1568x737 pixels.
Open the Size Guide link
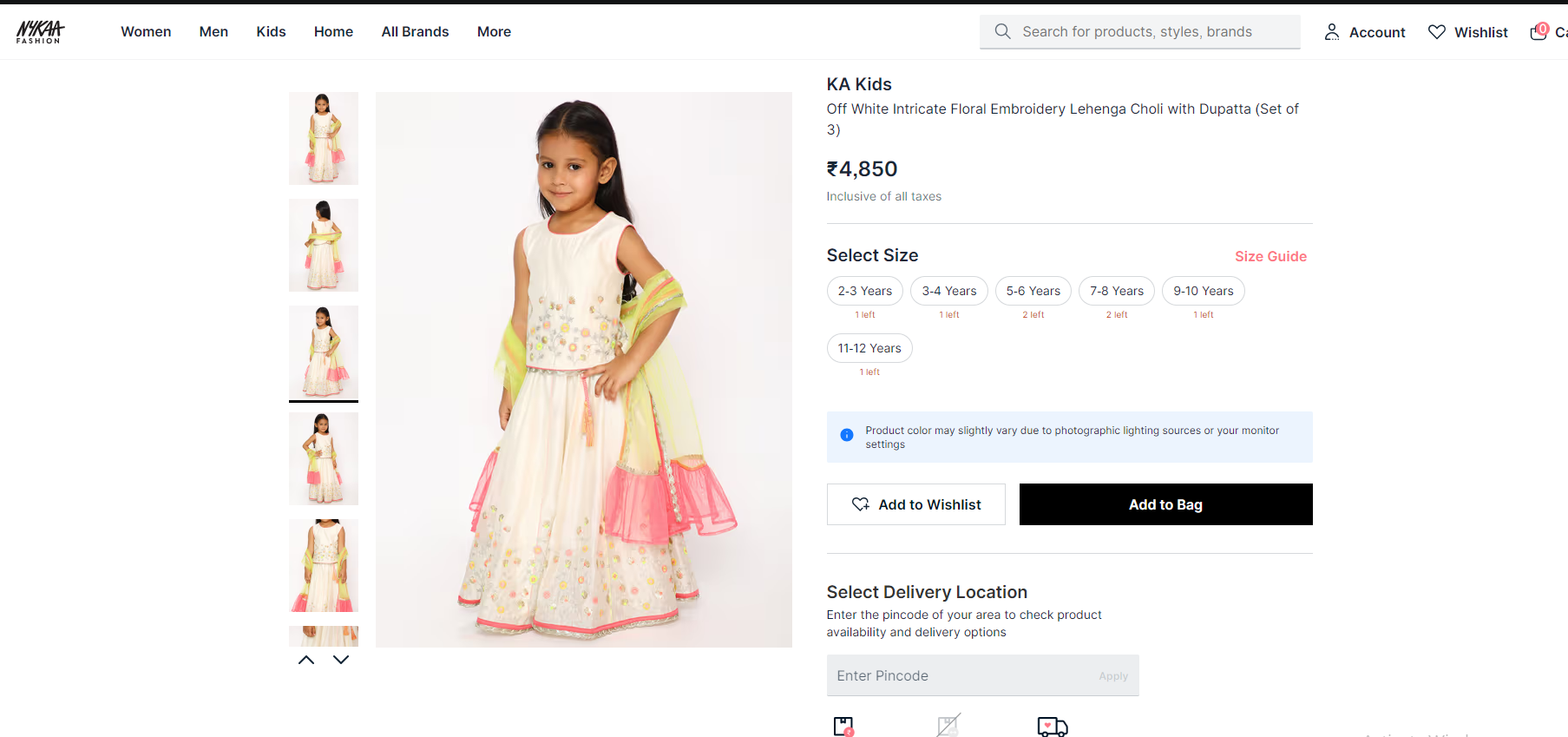[x=1270, y=256]
